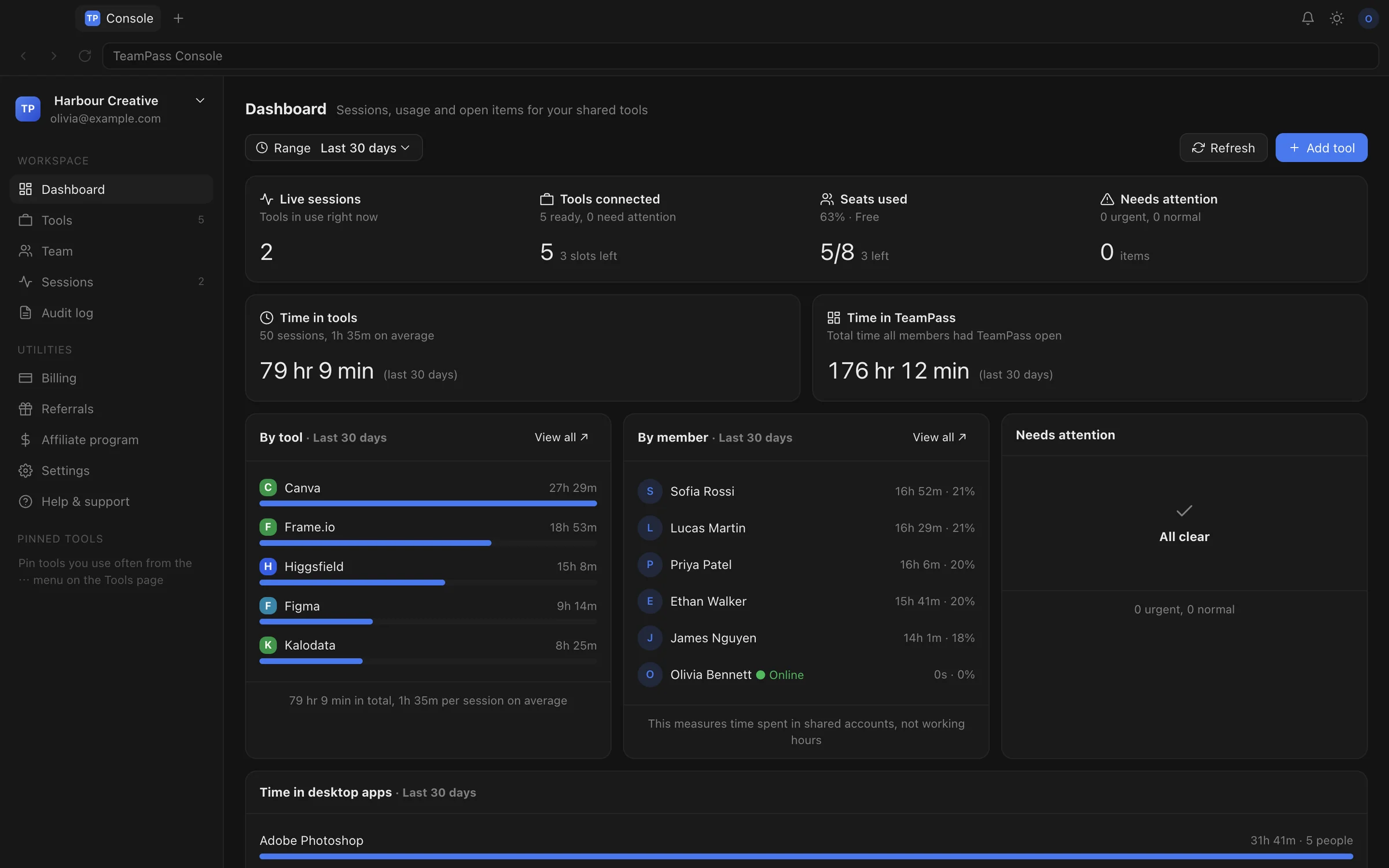Image resolution: width=1389 pixels, height=868 pixels.
Task: Click the Olivia Bennett Online row
Action: (x=806, y=675)
